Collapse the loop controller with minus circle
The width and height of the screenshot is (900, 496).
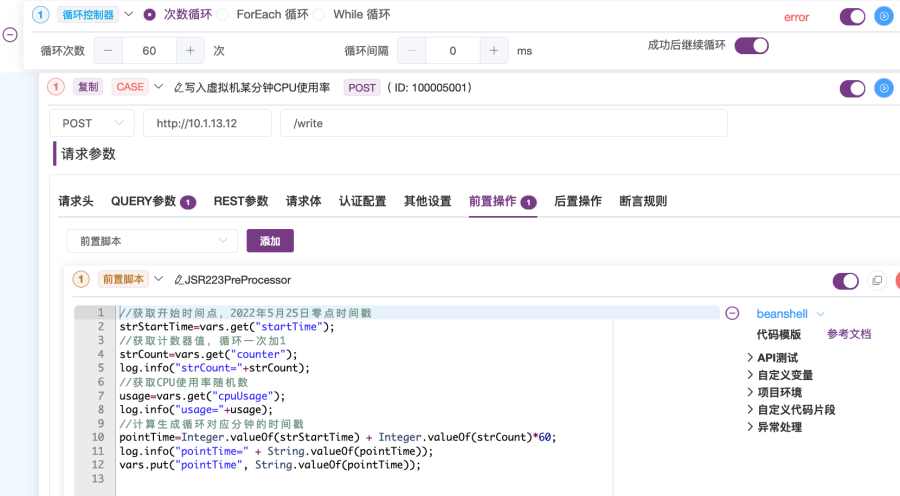(x=10, y=34)
